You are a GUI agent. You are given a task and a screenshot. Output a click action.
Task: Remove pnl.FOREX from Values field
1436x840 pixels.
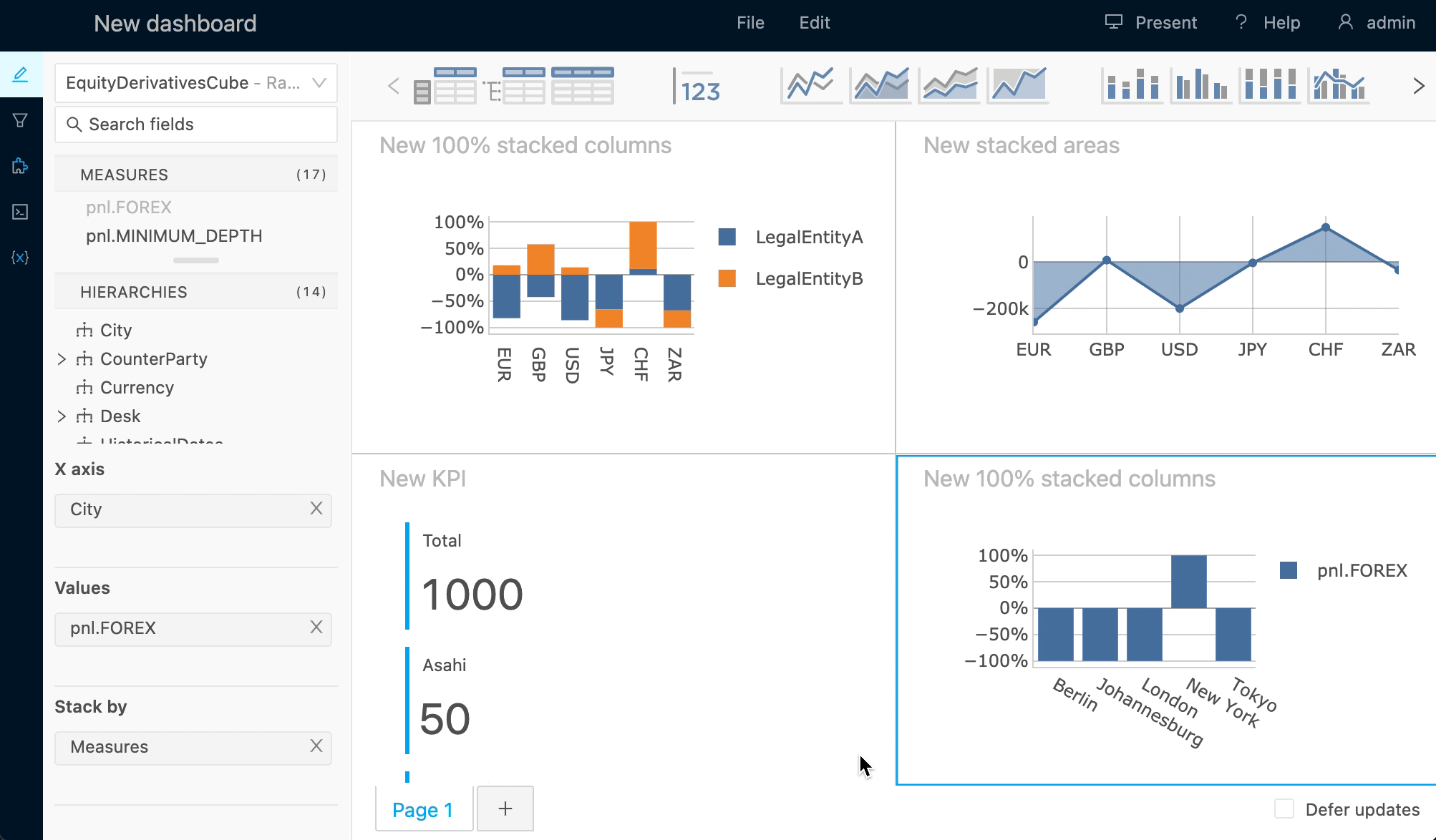316,628
